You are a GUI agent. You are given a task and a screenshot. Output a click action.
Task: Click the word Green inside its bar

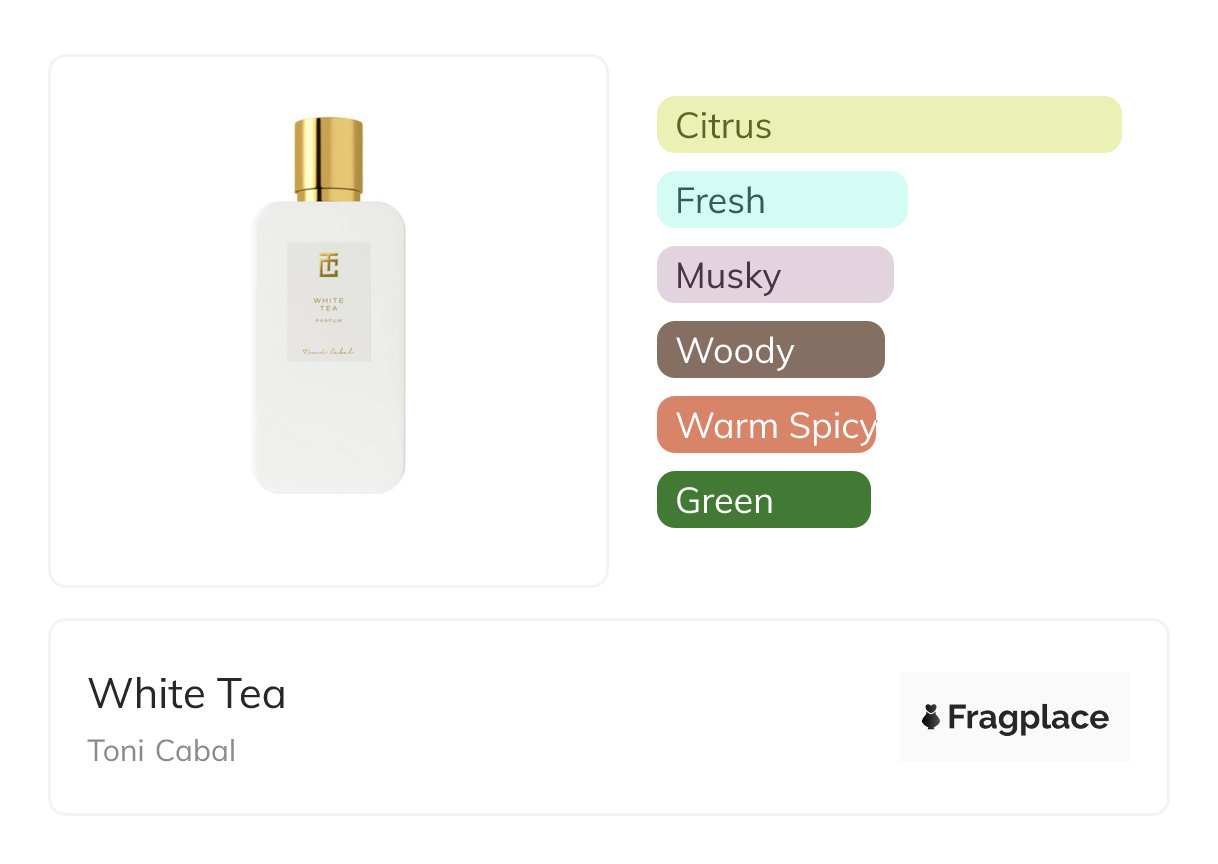(x=724, y=501)
